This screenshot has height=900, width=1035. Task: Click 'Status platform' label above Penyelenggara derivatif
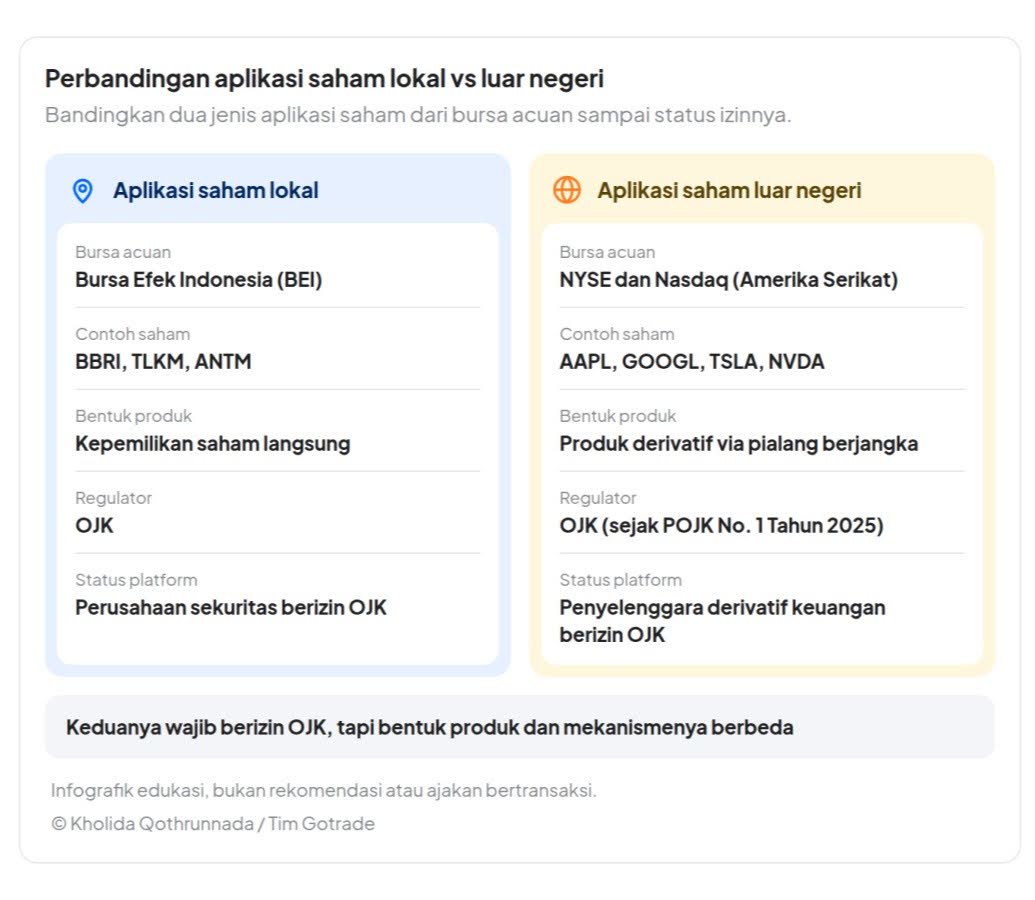tap(620, 580)
